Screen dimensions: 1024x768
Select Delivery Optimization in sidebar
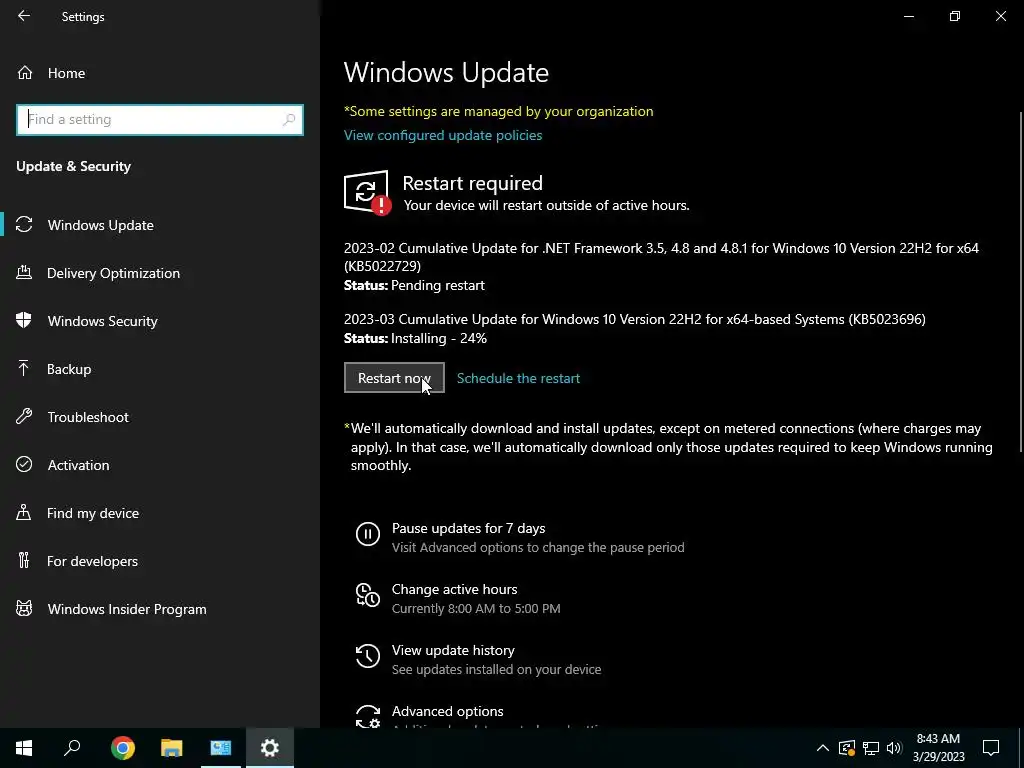(160, 273)
